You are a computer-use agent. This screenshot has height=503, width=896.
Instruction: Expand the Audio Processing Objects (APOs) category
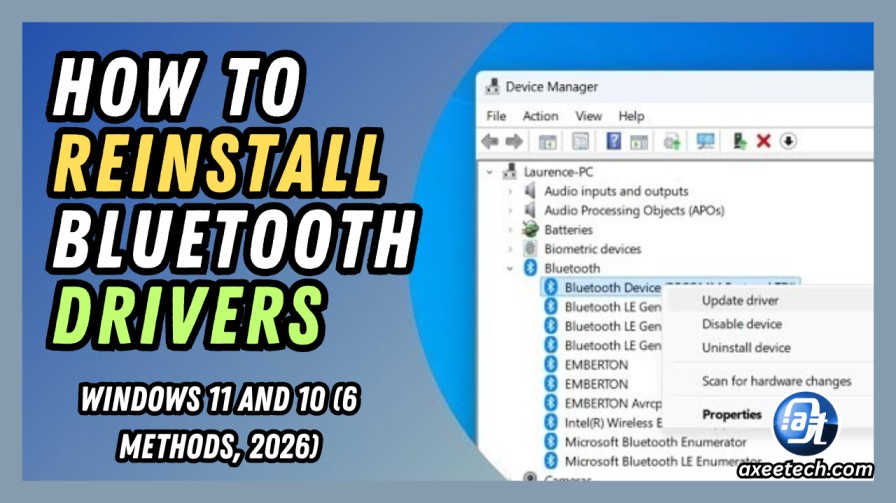(x=510, y=210)
